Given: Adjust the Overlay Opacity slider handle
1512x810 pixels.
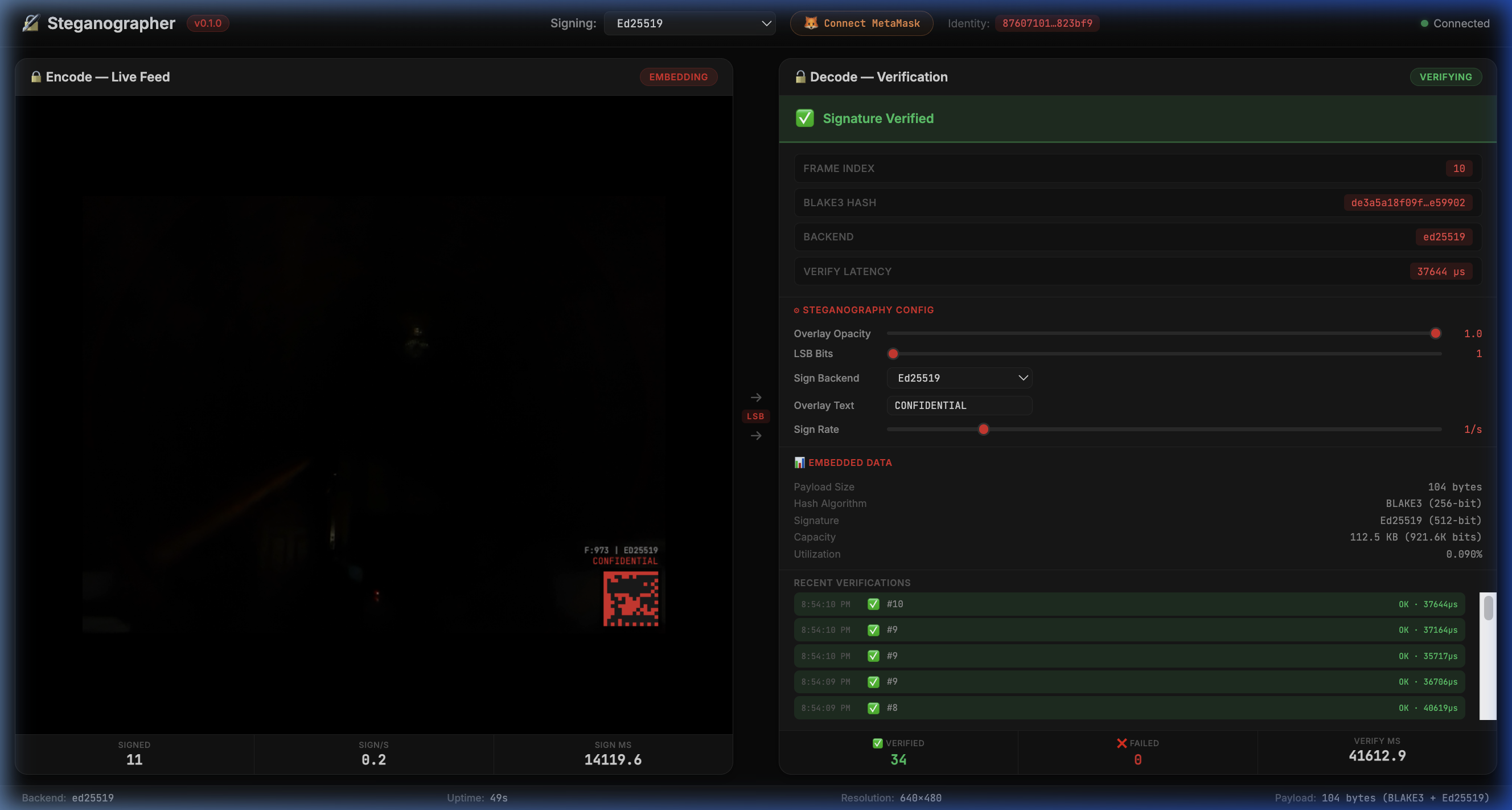Looking at the screenshot, I should (1436, 334).
